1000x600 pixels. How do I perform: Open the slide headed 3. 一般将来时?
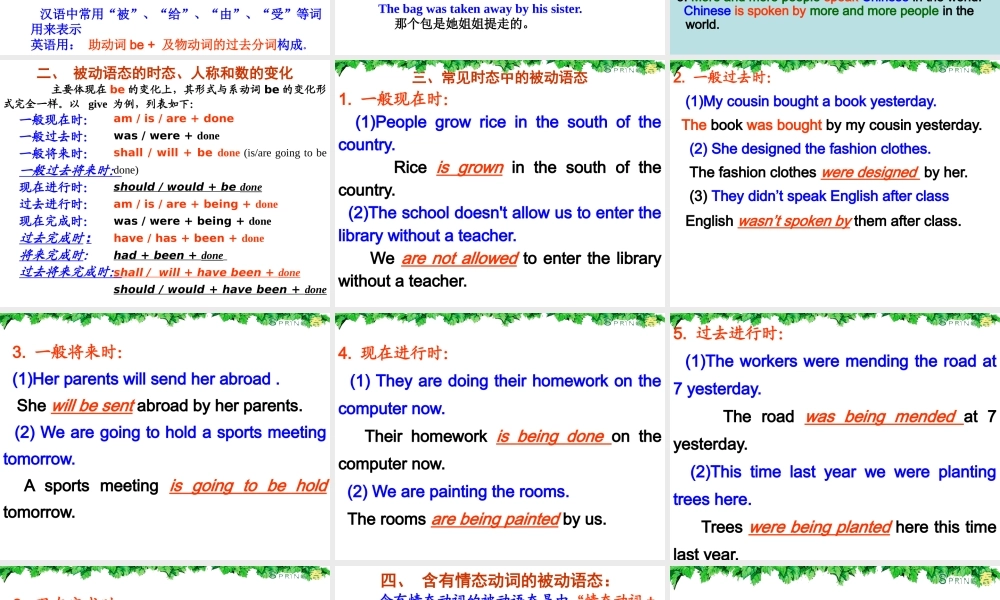(x=165, y=436)
